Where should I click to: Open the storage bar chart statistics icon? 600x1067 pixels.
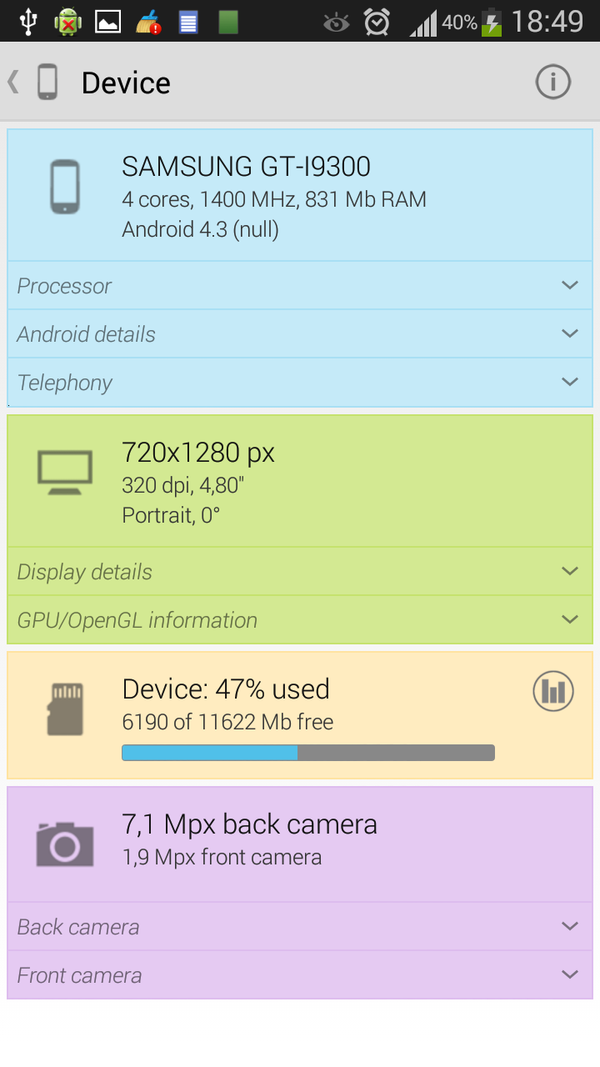[553, 691]
